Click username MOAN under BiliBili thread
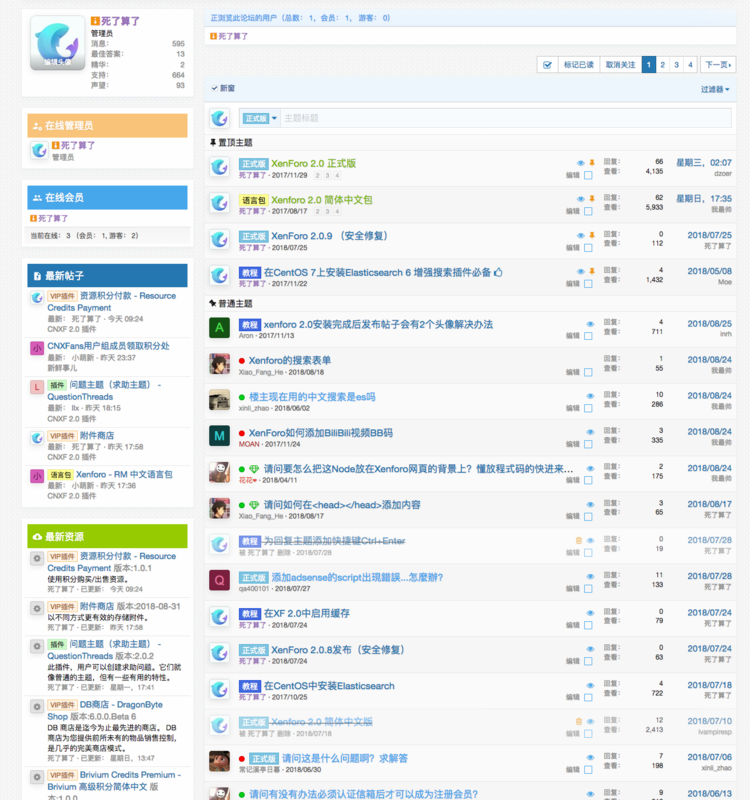This screenshot has width=750, height=800. (x=249, y=444)
